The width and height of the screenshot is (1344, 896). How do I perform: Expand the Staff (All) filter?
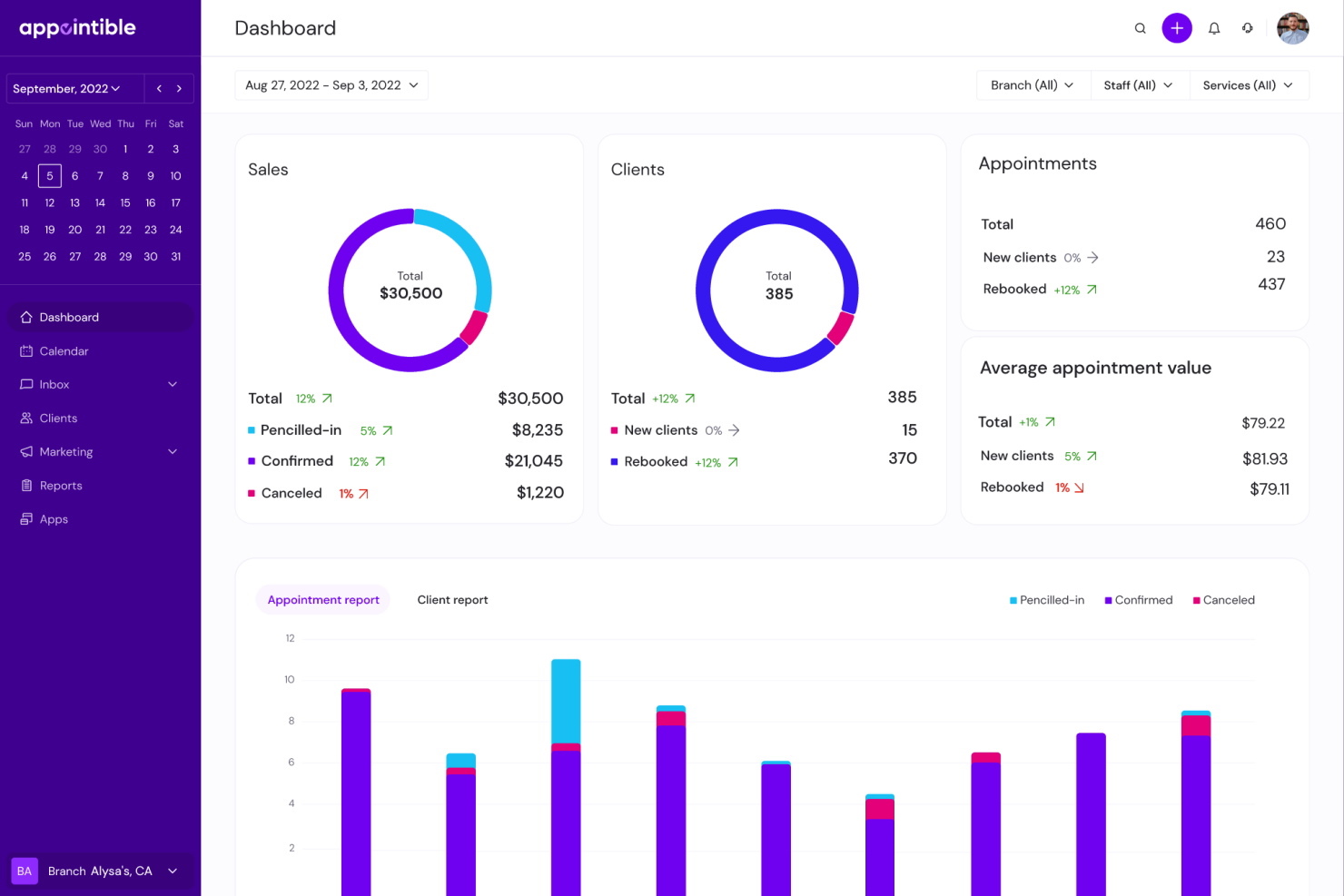1138,85
